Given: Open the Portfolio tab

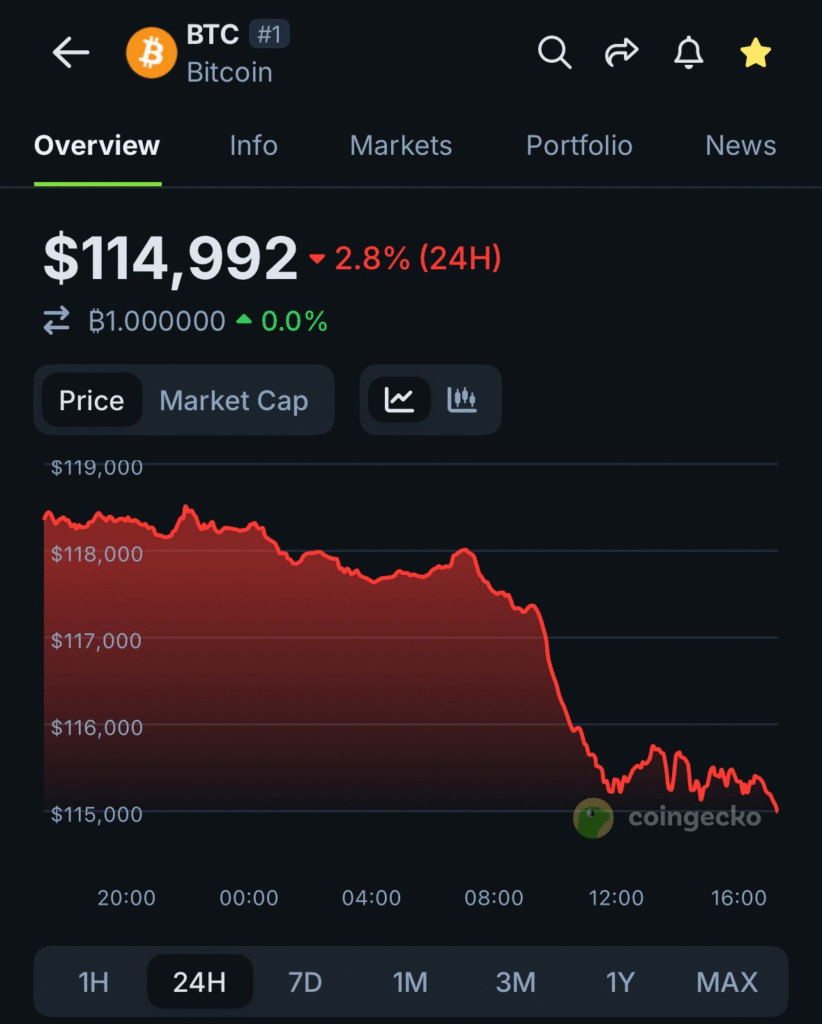Looking at the screenshot, I should 579,146.
